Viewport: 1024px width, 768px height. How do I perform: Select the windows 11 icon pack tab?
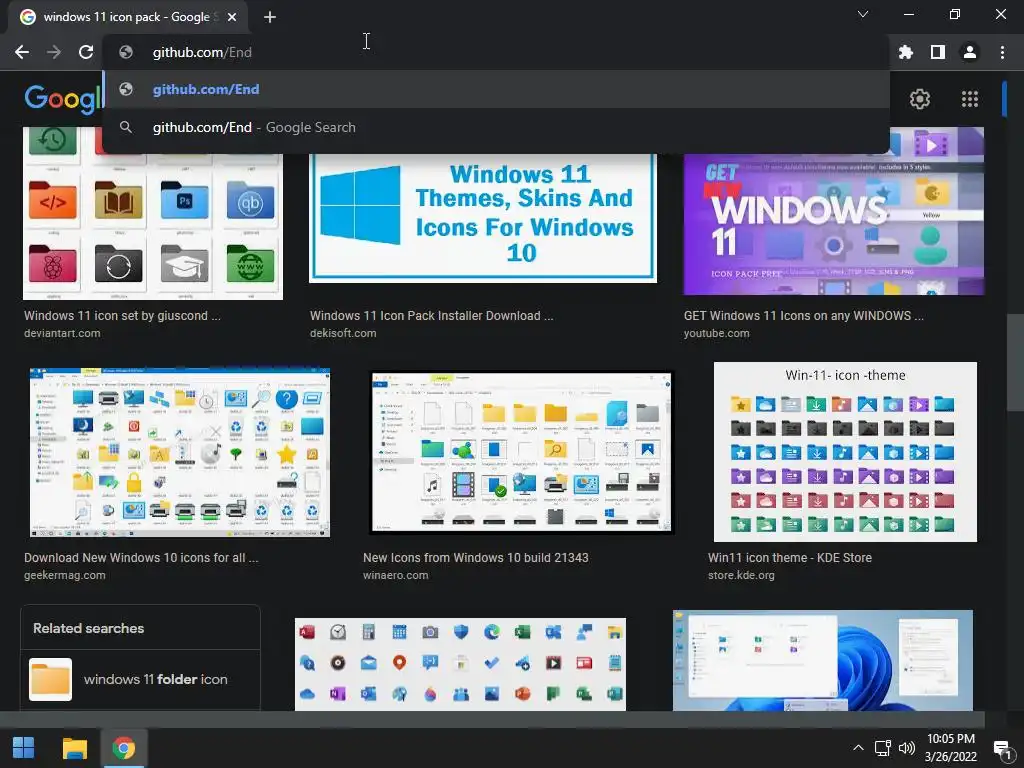(128, 17)
